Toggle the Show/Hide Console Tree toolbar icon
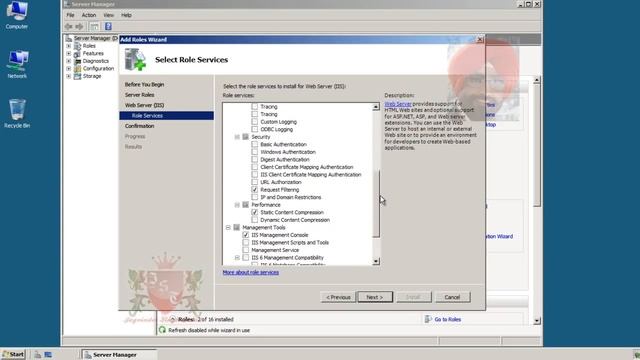 pyautogui.click(x=94, y=27)
